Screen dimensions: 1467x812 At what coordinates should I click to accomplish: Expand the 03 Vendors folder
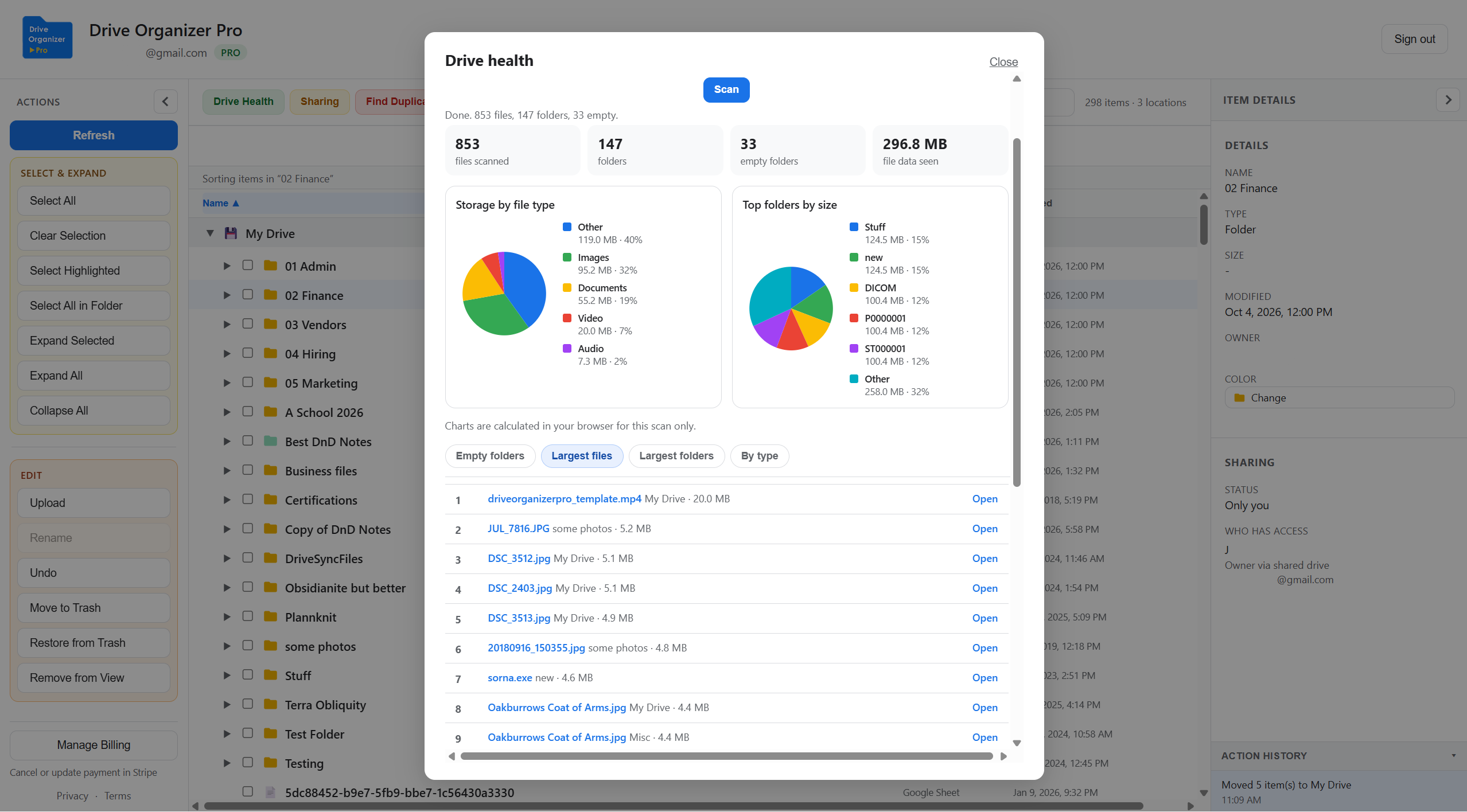pyautogui.click(x=227, y=325)
